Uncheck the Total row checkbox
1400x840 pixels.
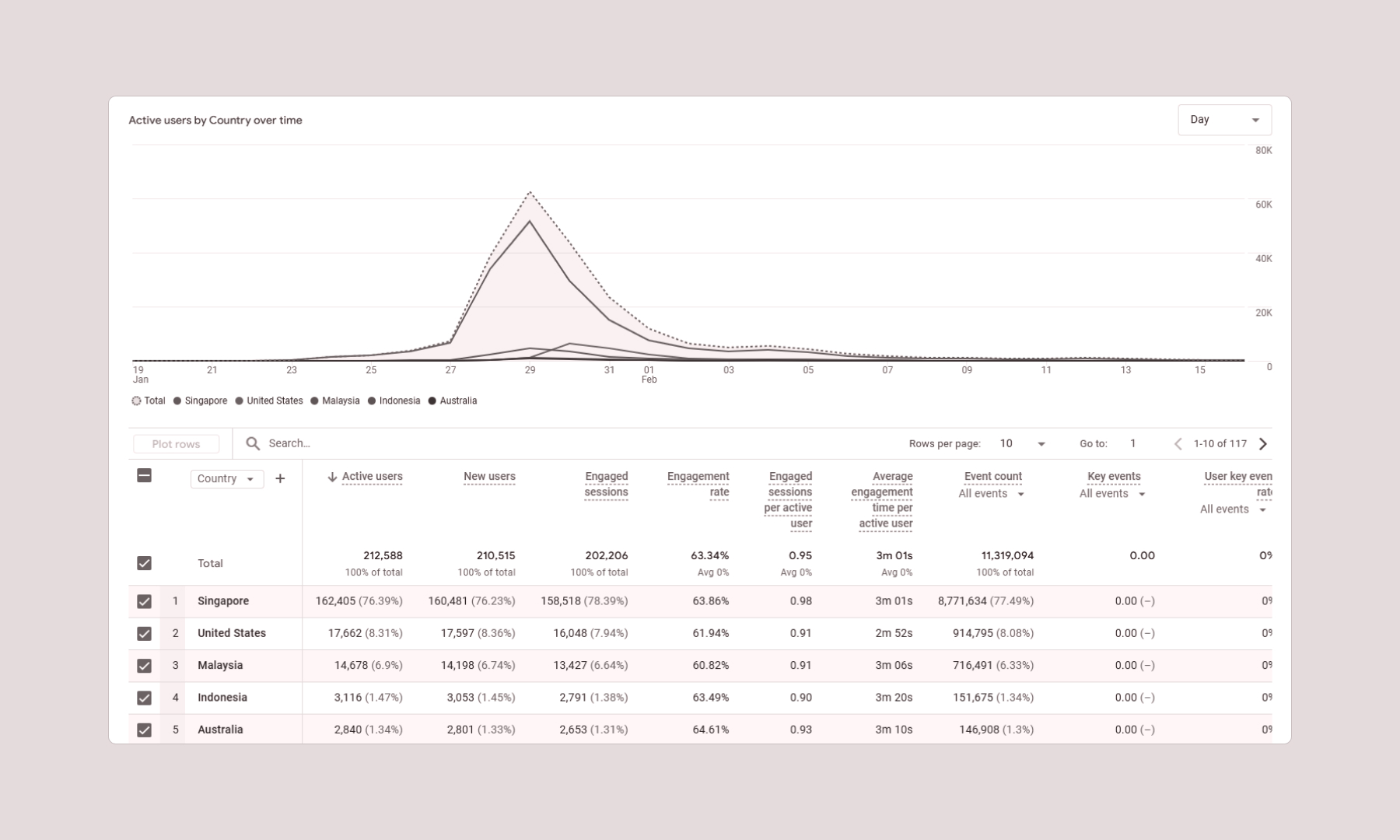[x=144, y=563]
